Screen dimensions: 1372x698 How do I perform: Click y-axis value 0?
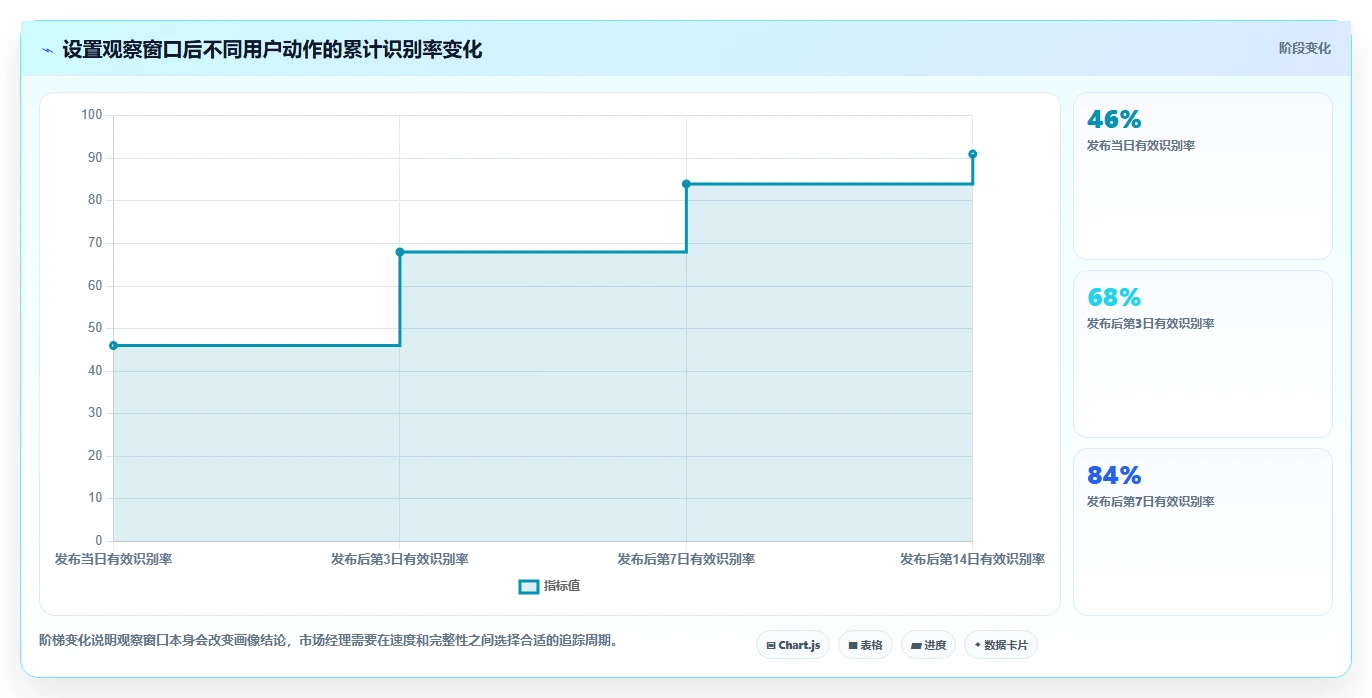(99, 541)
